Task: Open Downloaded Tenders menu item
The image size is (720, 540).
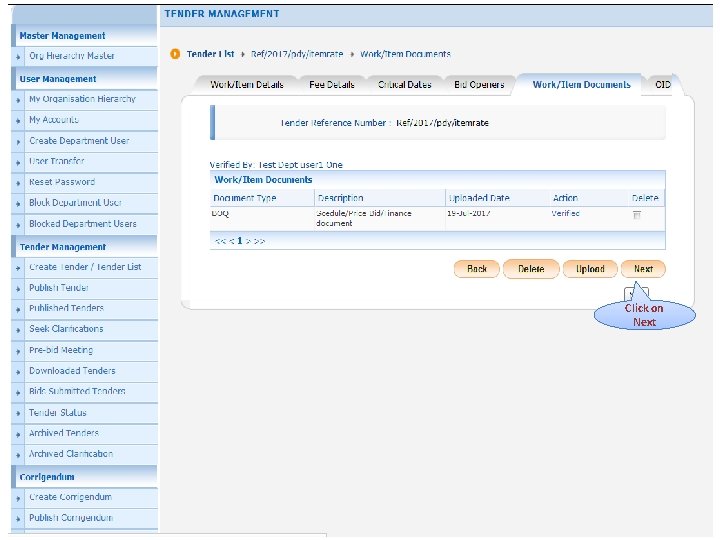Action: point(72,371)
